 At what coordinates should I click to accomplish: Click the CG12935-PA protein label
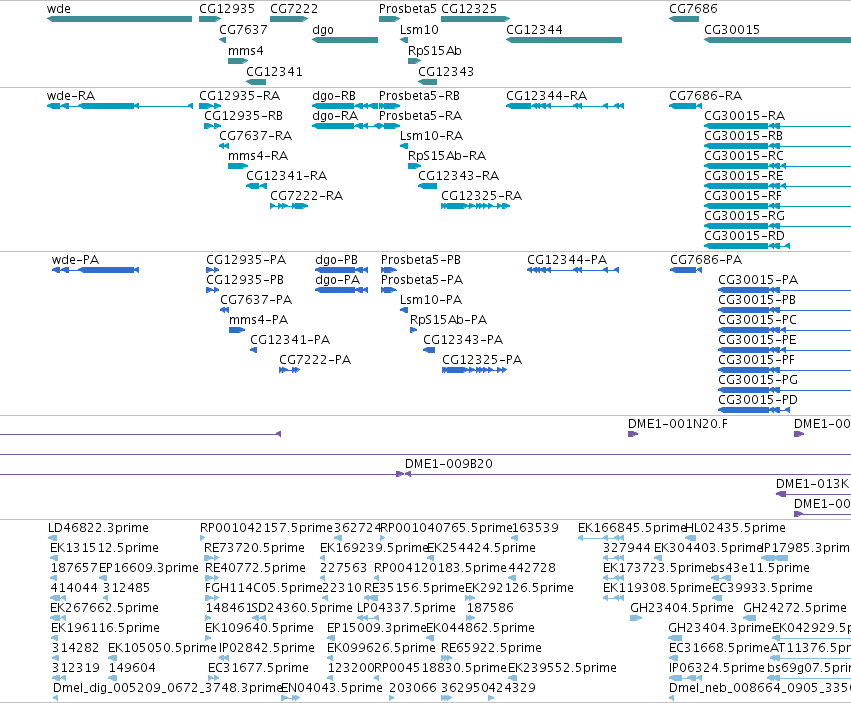(246, 259)
